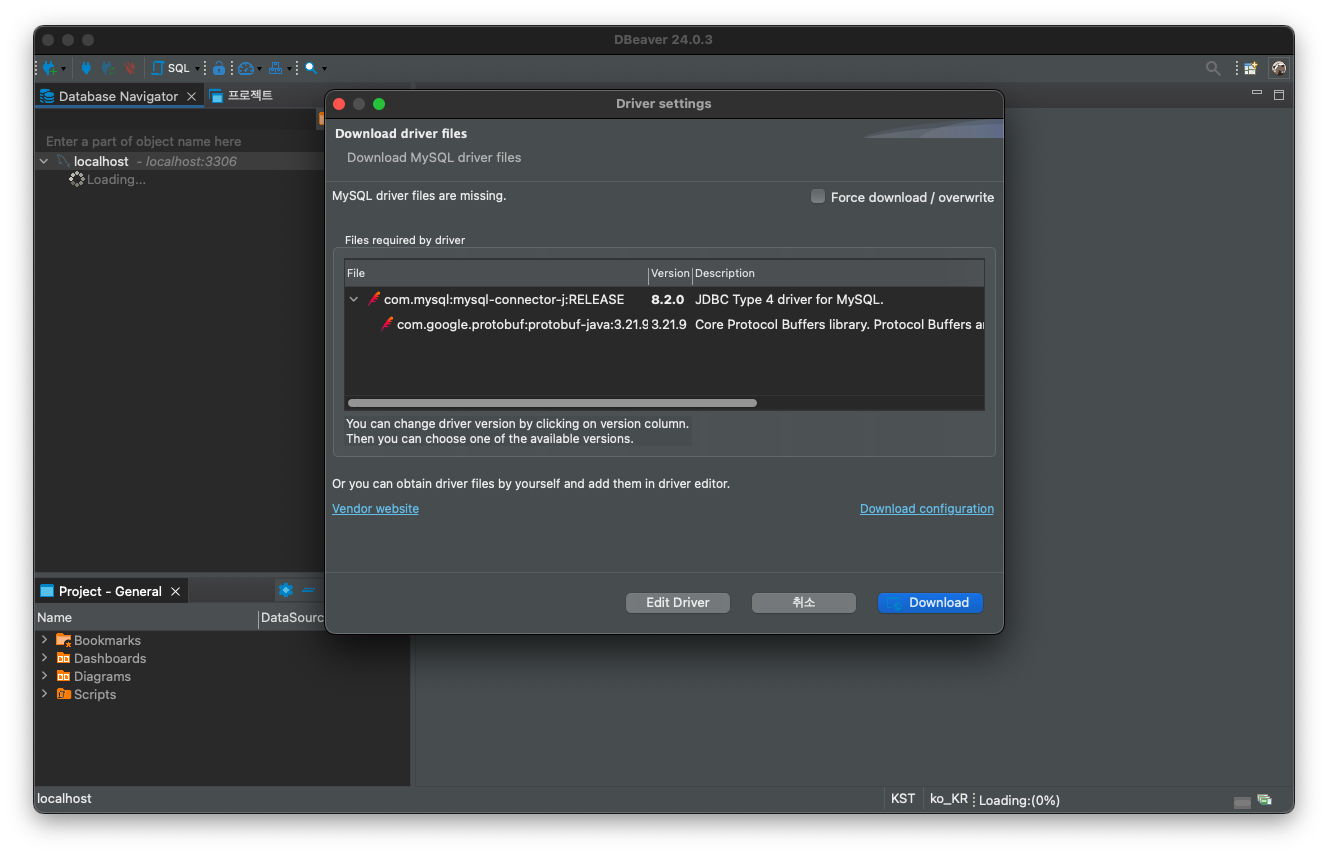Click the gear icon in Project panel

click(x=286, y=590)
